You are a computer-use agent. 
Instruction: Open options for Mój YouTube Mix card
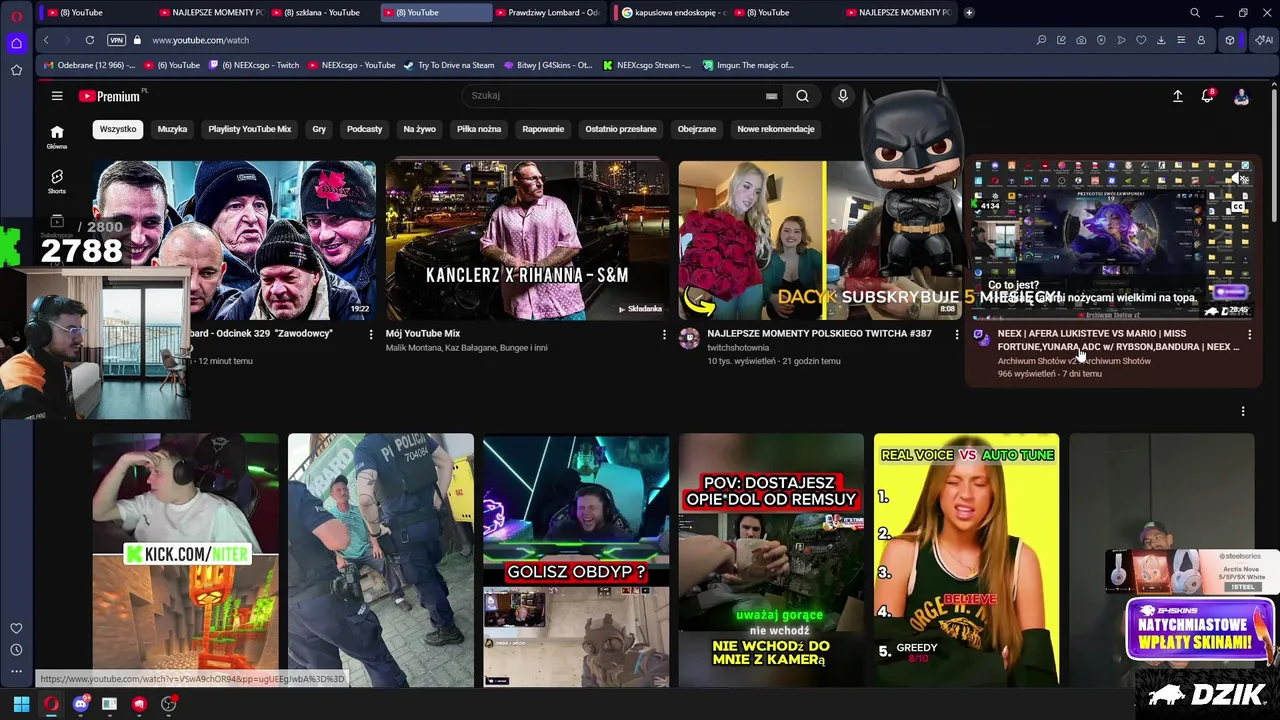coord(664,334)
